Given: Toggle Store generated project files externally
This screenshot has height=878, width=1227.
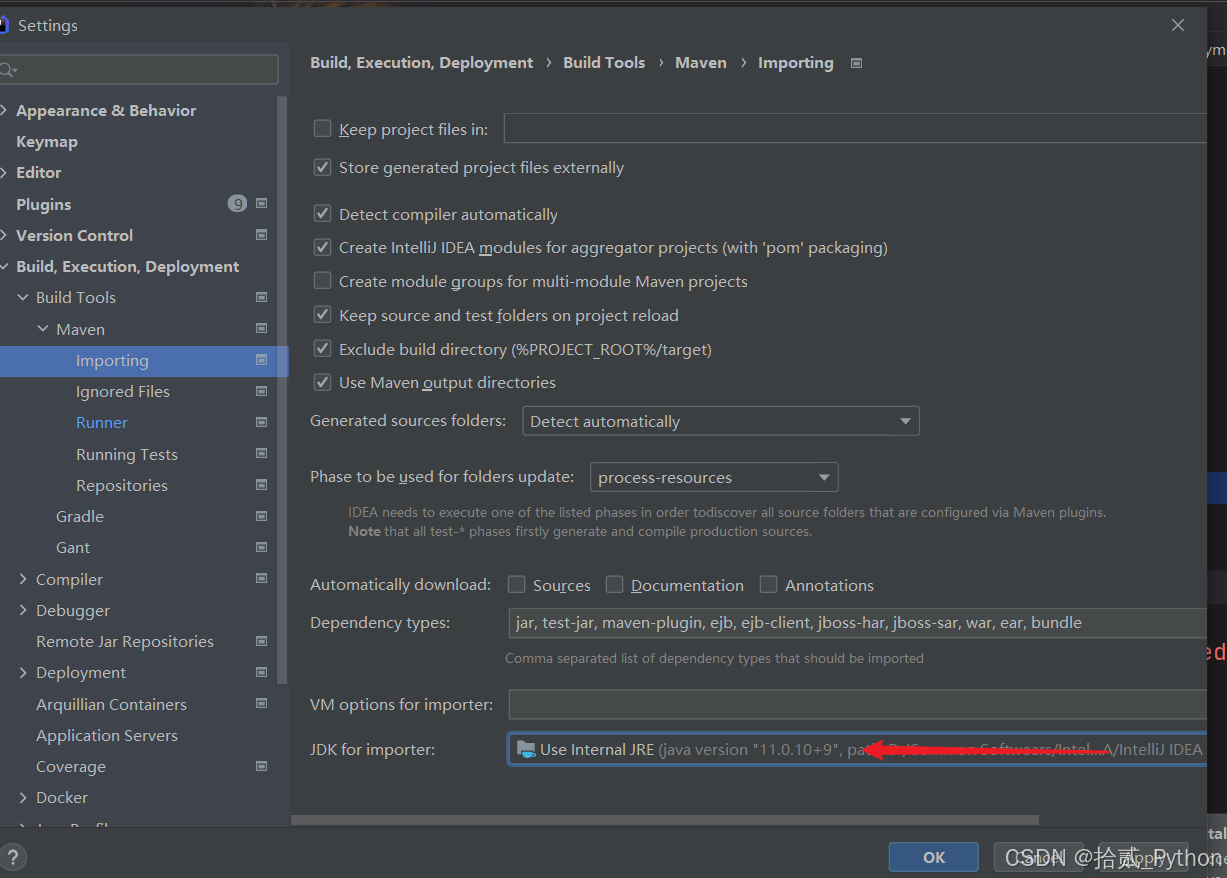Looking at the screenshot, I should 322,167.
